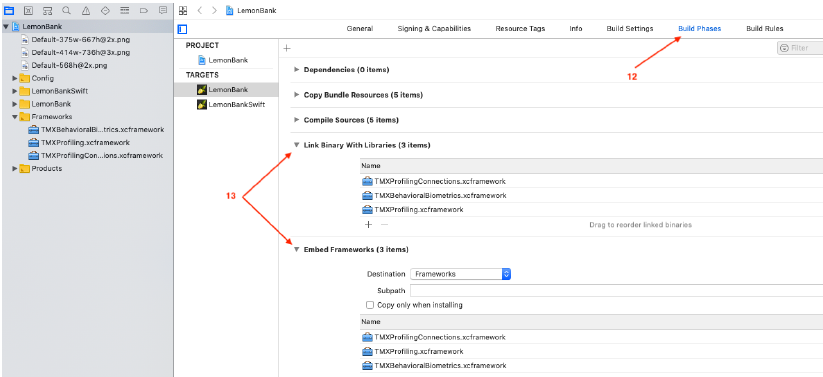823x377 pixels.
Task: Expand the LemonBankSwift folder
Action: (x=15, y=91)
